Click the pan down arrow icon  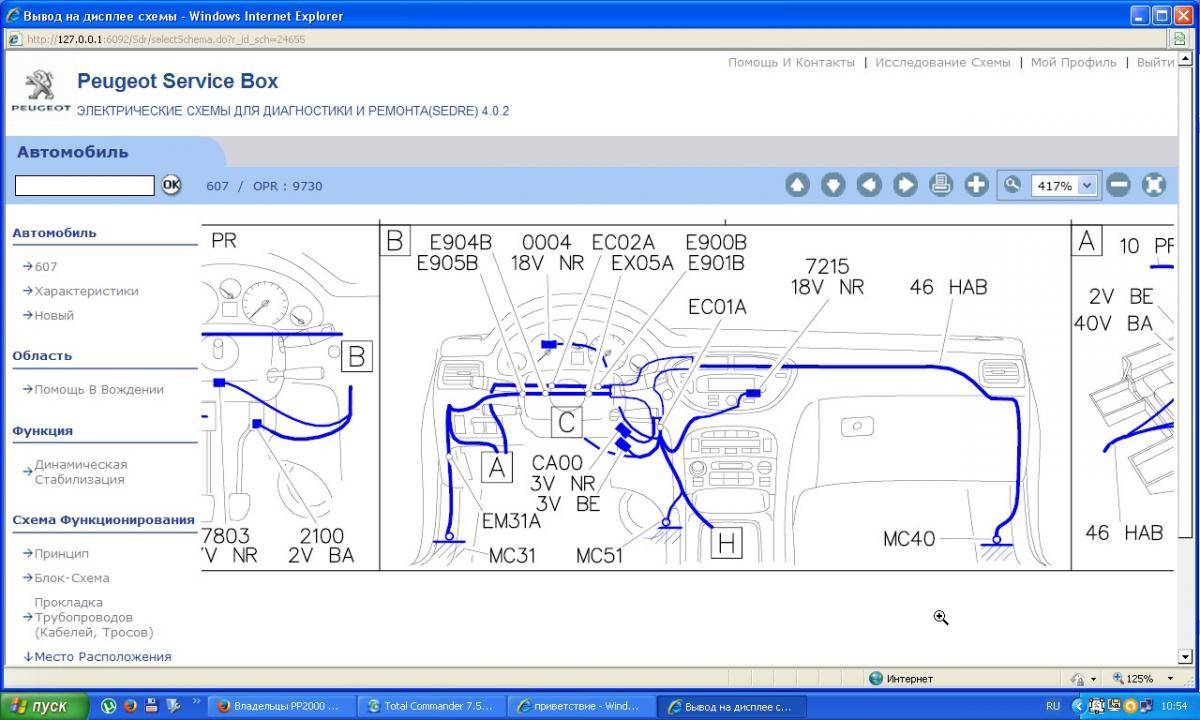tap(833, 185)
